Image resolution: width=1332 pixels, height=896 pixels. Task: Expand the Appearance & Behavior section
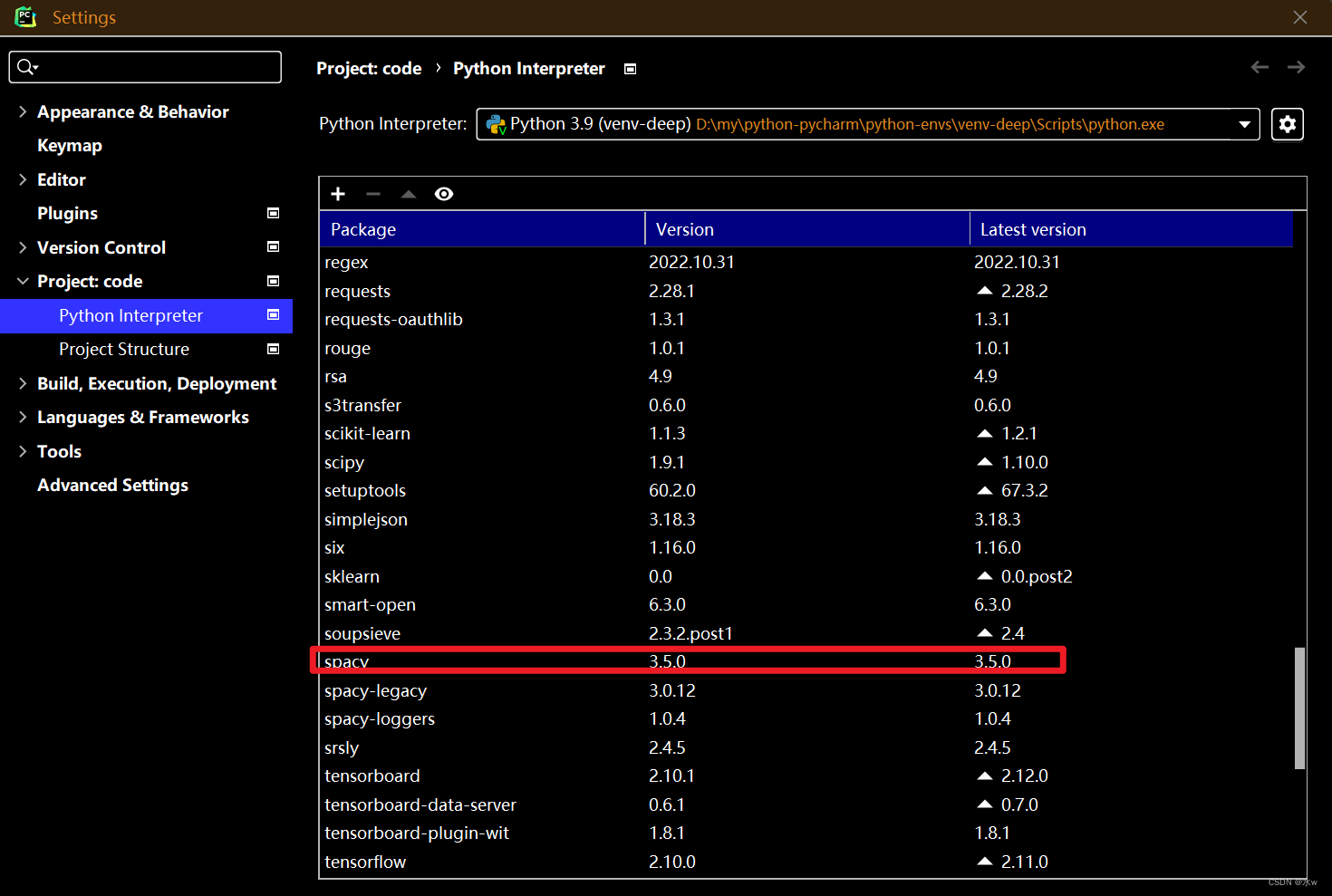coord(23,111)
